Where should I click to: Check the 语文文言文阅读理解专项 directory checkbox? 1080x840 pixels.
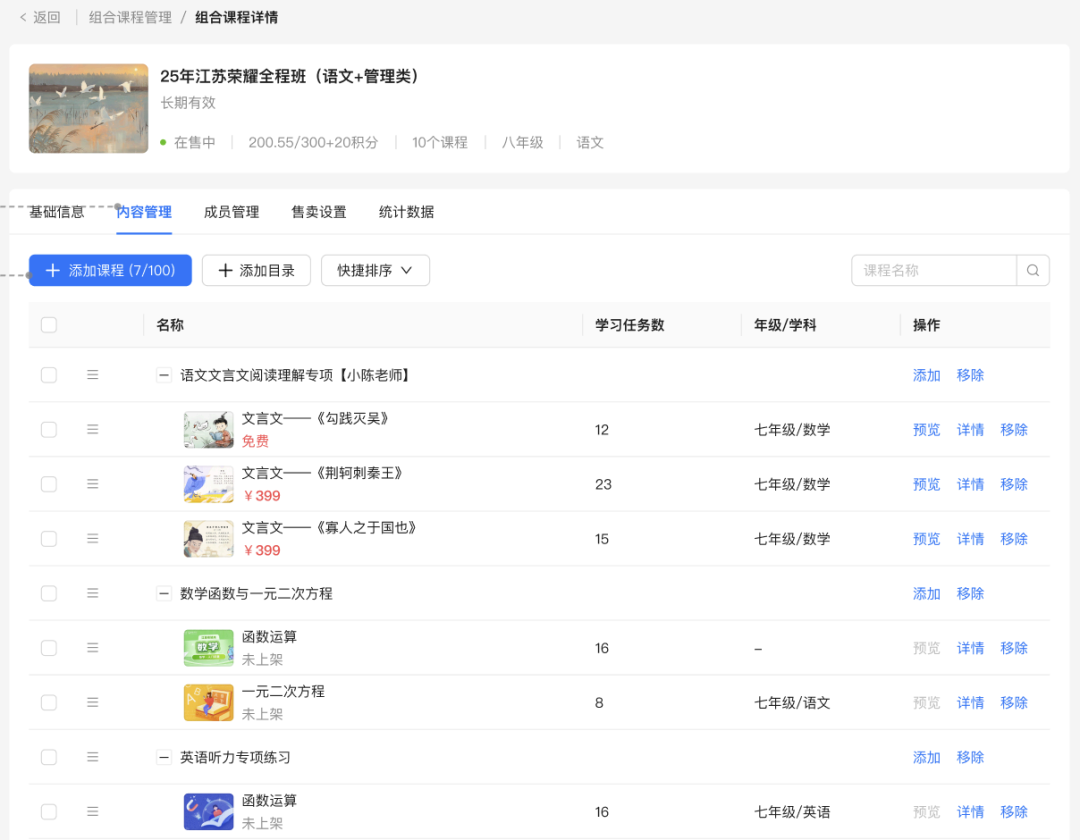pyautogui.click(x=49, y=375)
